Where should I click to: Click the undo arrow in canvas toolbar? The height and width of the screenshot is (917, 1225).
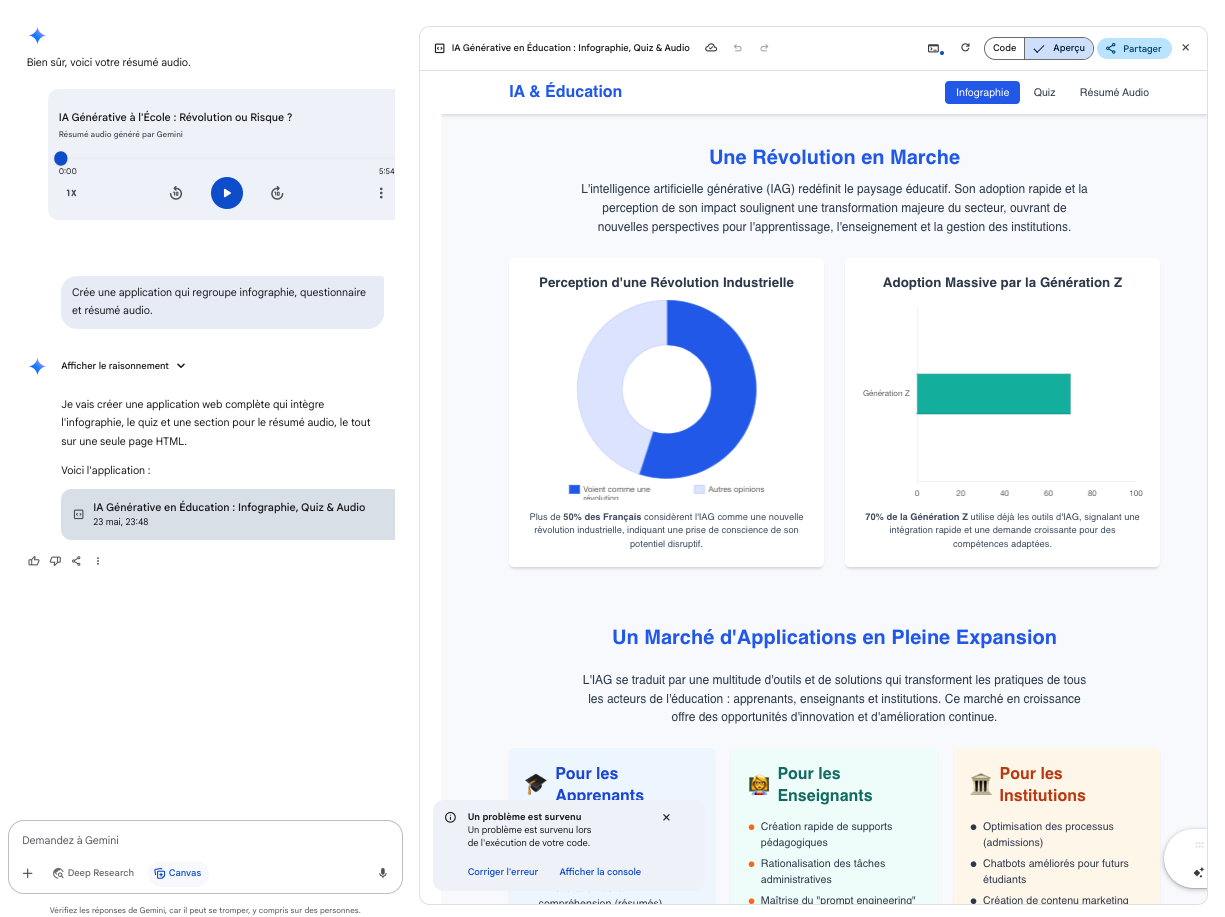pyautogui.click(x=738, y=48)
